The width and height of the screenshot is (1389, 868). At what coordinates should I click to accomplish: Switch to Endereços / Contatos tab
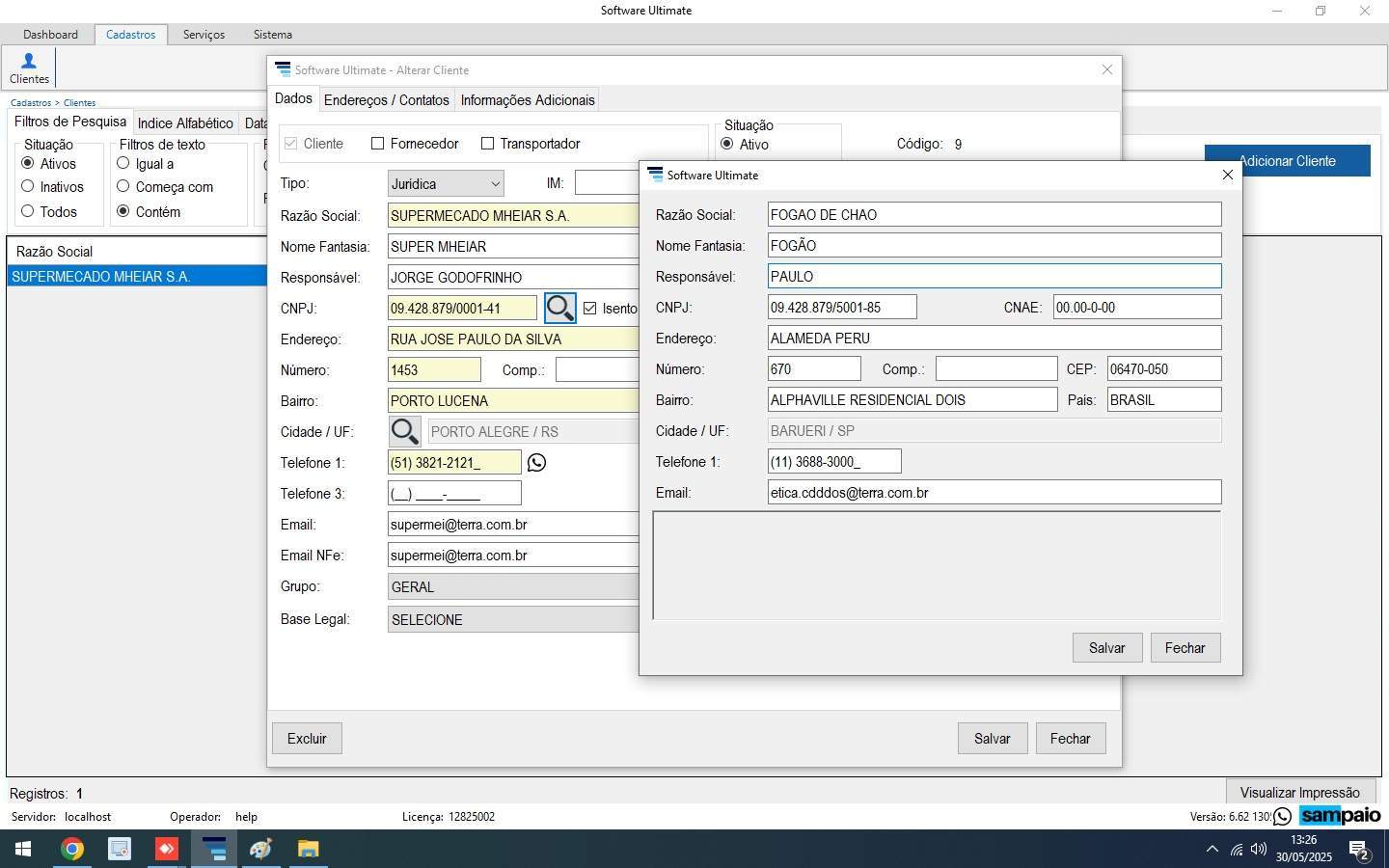(387, 100)
